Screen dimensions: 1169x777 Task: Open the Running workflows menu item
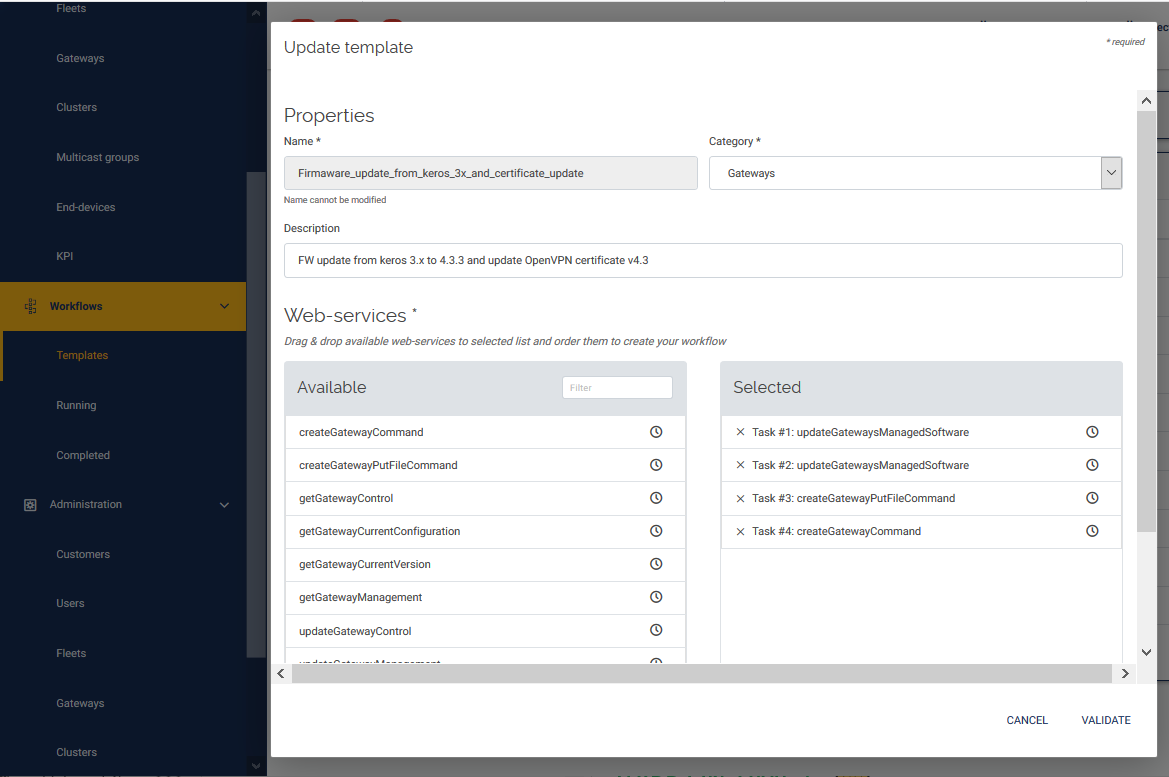(76, 405)
